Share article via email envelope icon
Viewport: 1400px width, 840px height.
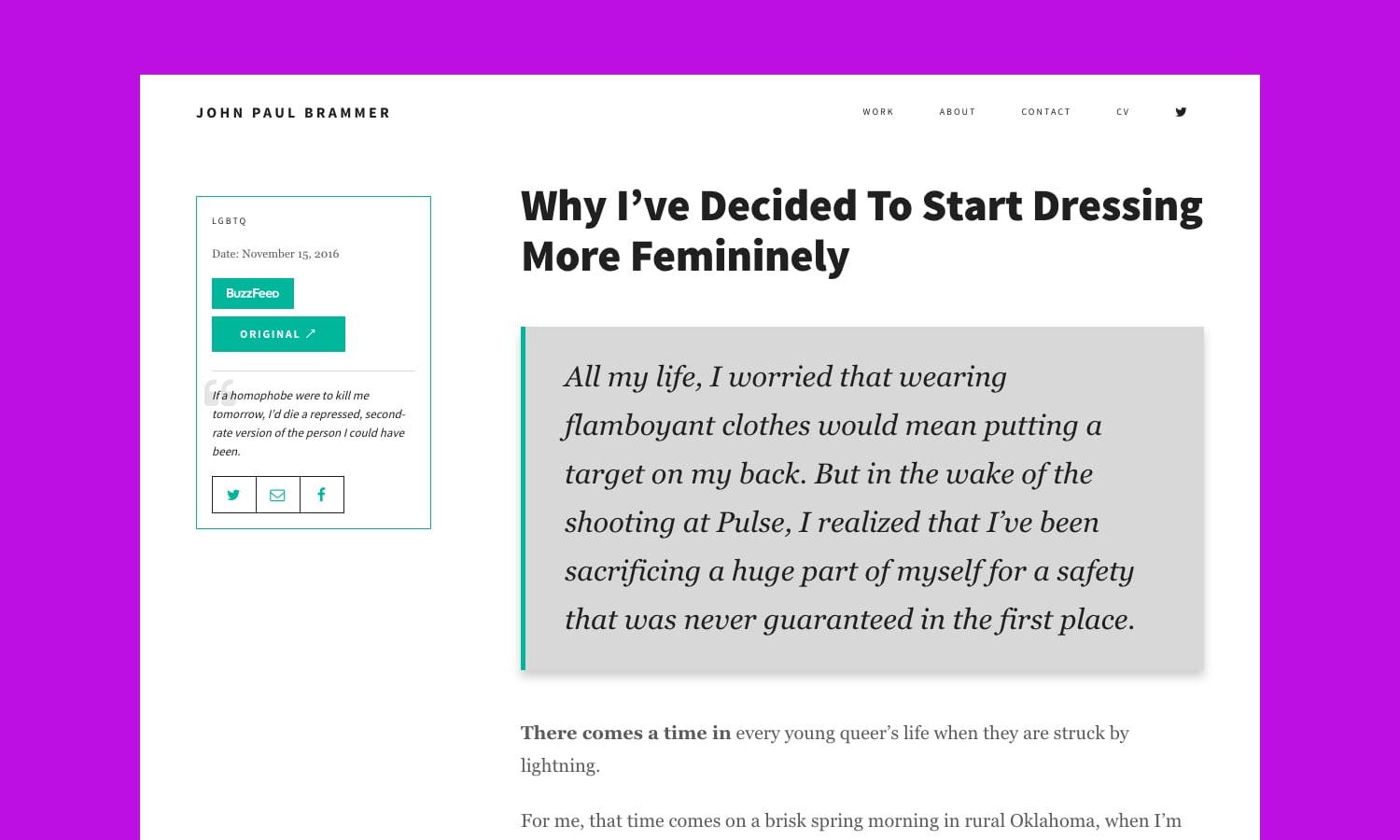coord(278,495)
